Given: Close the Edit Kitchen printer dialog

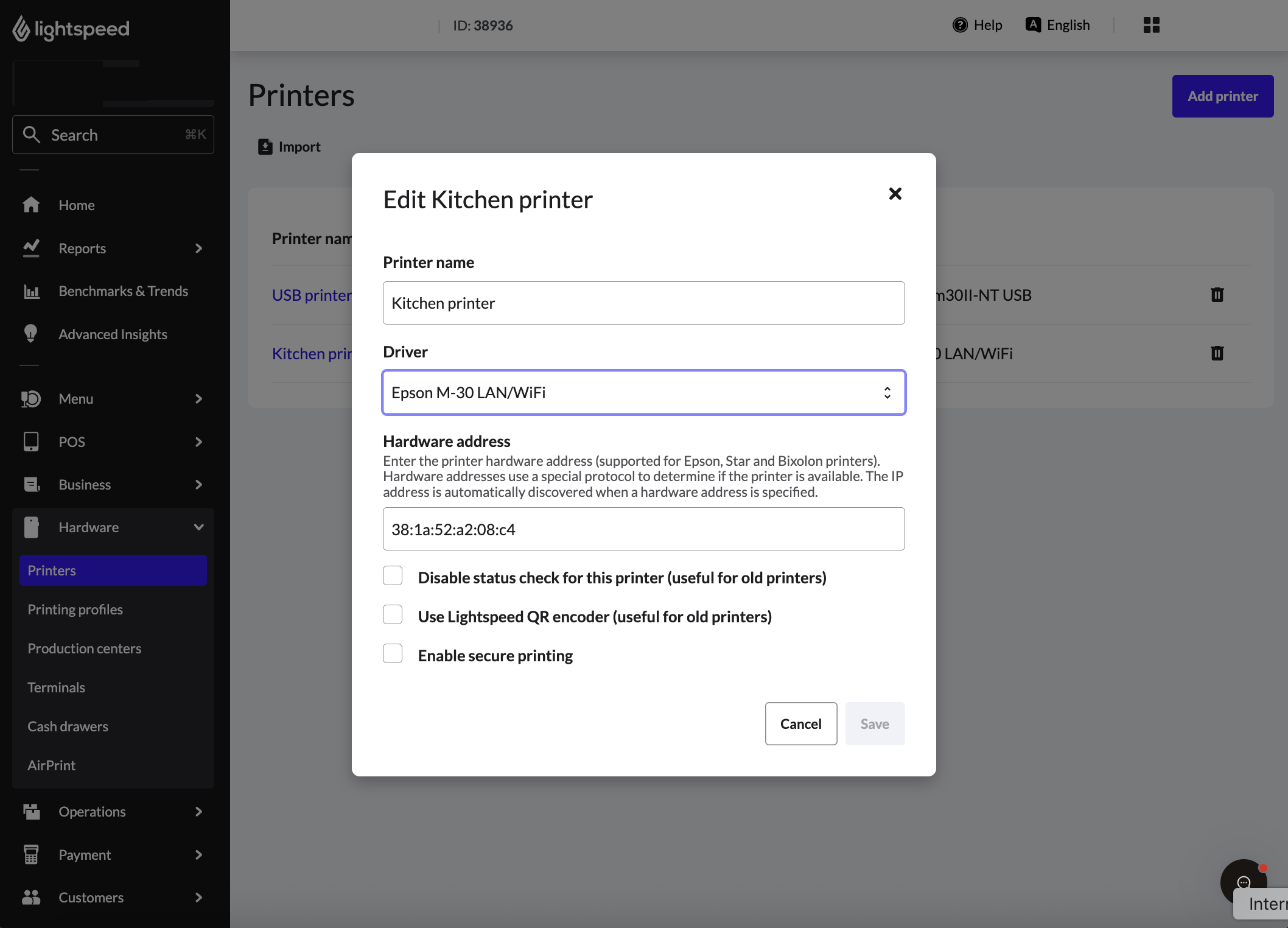Looking at the screenshot, I should coord(895,194).
